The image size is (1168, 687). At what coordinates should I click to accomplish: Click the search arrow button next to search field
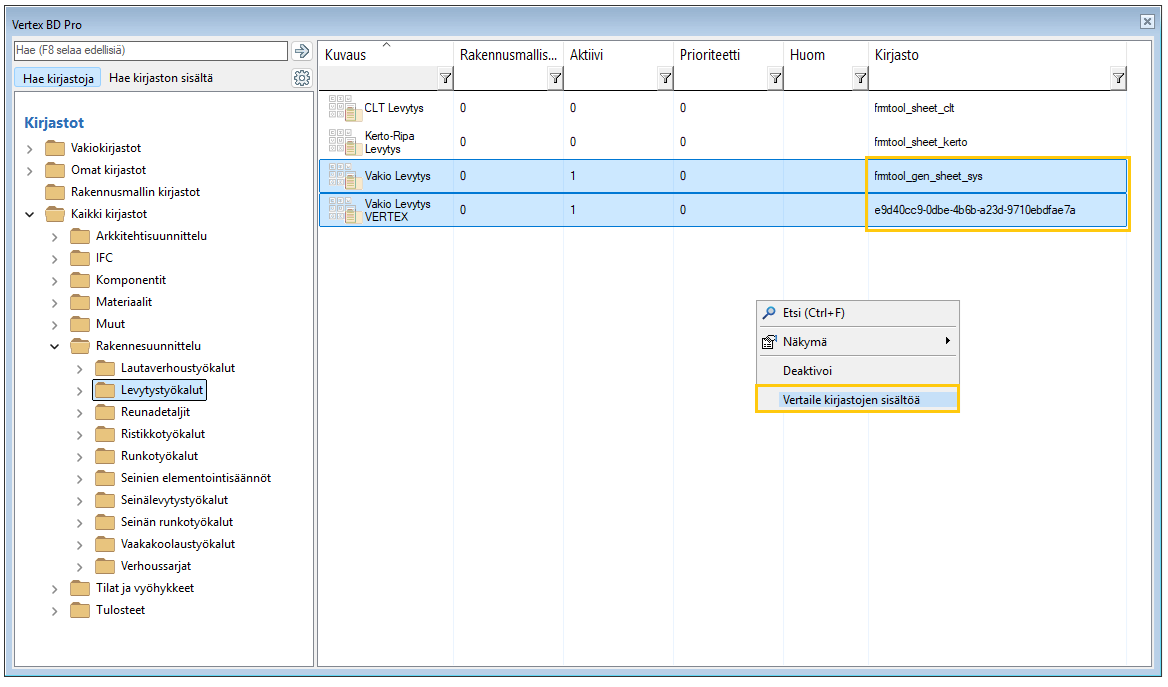click(302, 51)
